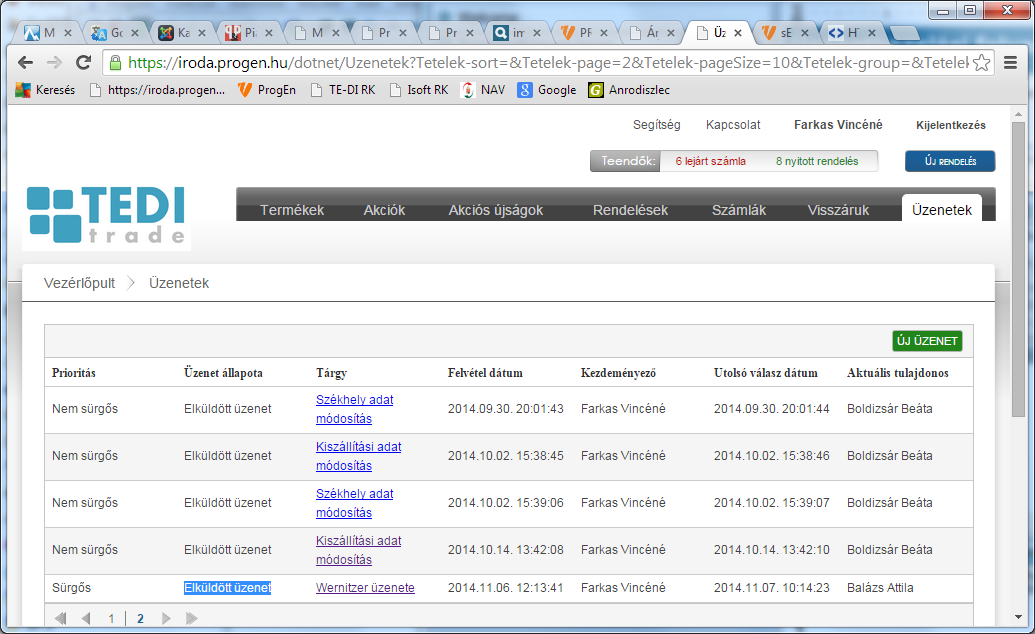Open the Számlák menu
The height and width of the screenshot is (634, 1035).
[x=739, y=210]
